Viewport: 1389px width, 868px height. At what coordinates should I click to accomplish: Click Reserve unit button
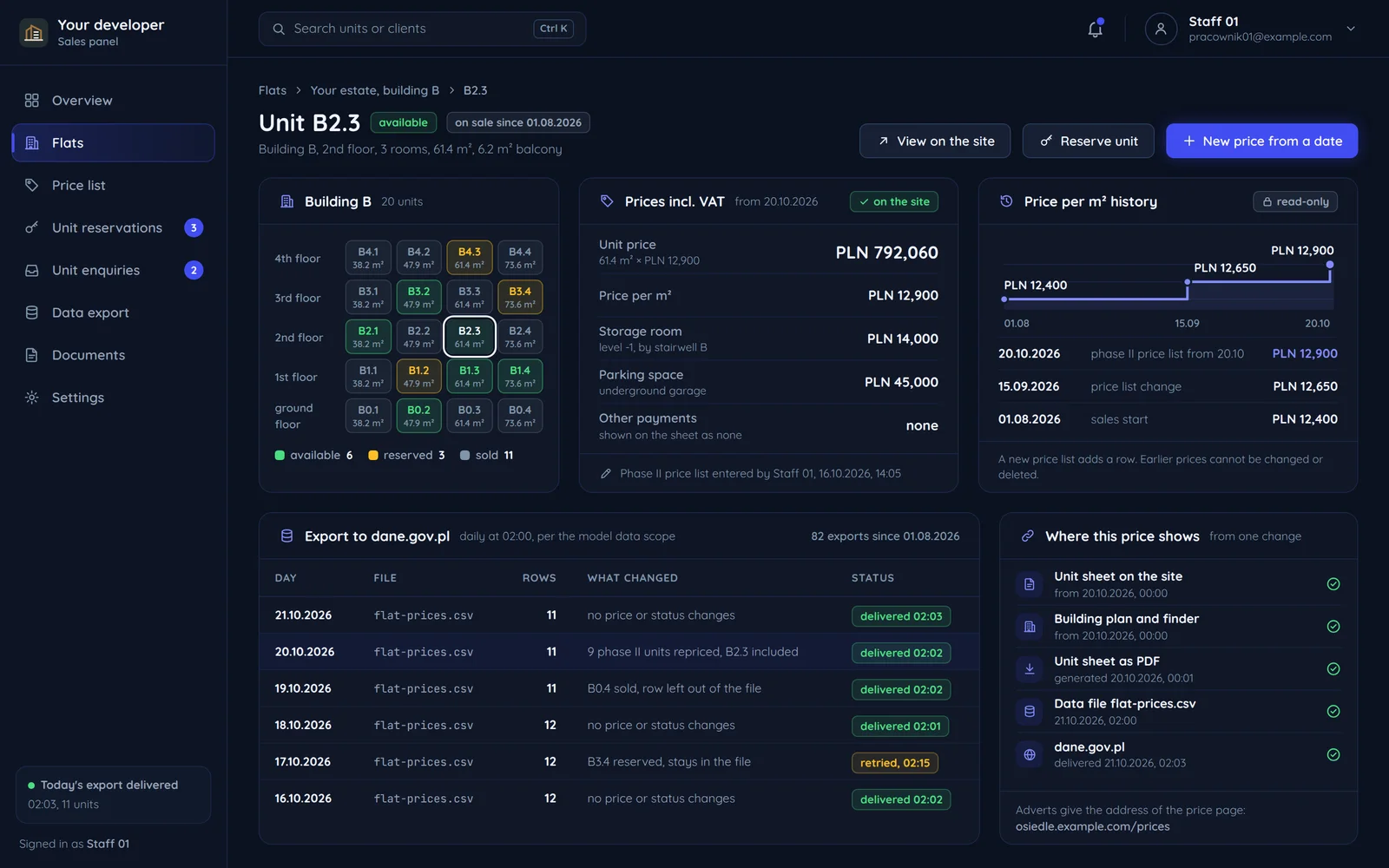tap(1089, 141)
